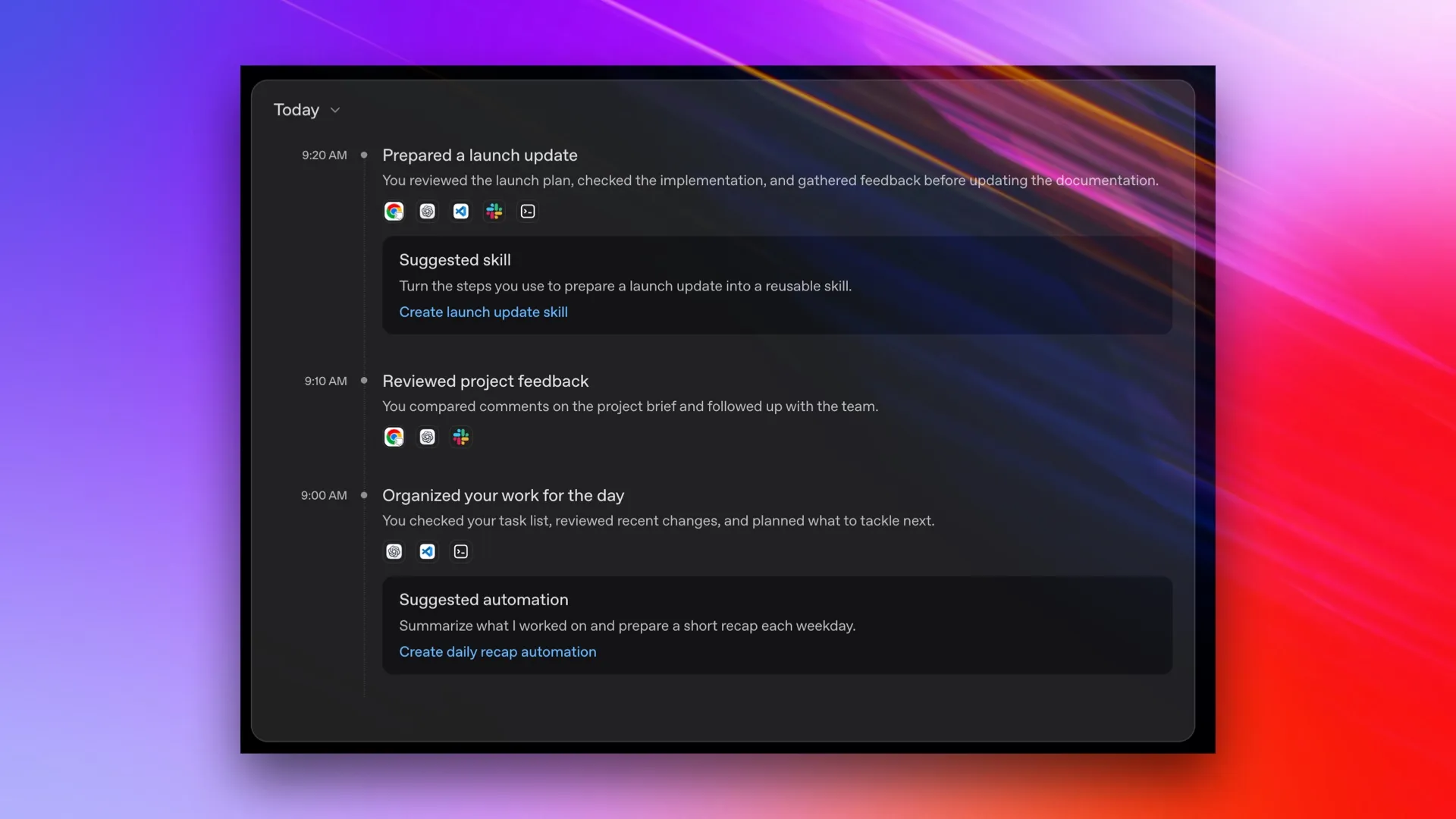Click ChatGPT icon under Reviewed project feedback

(428, 437)
